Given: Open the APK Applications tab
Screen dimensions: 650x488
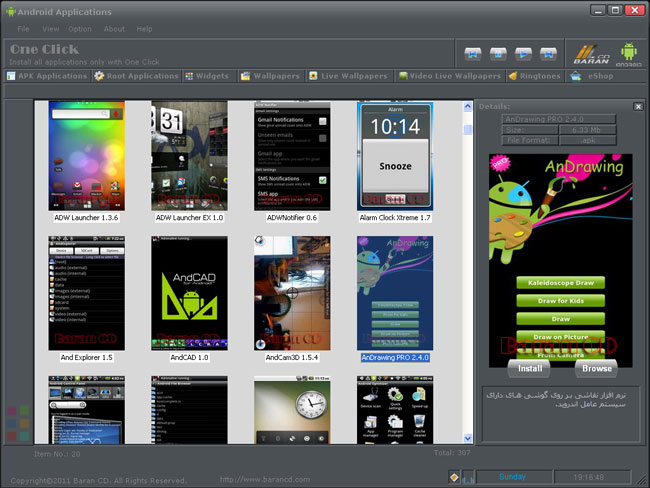Looking at the screenshot, I should click(x=47, y=76).
